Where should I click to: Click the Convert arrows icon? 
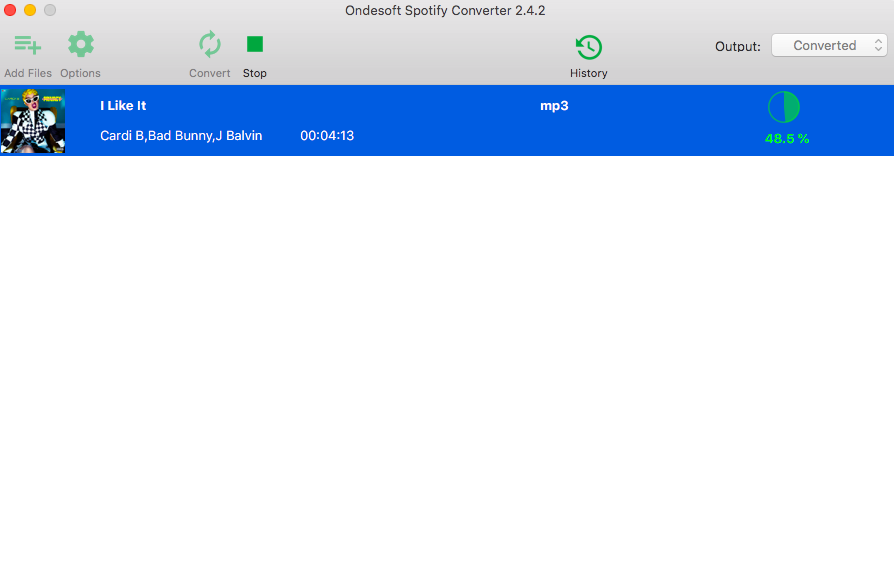[x=210, y=44]
